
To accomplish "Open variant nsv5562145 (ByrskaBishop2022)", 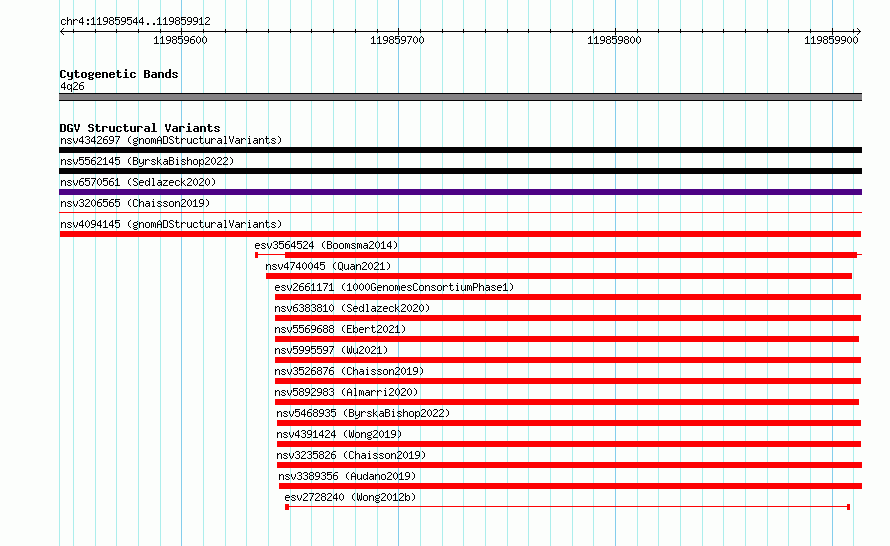I will [147, 161].
